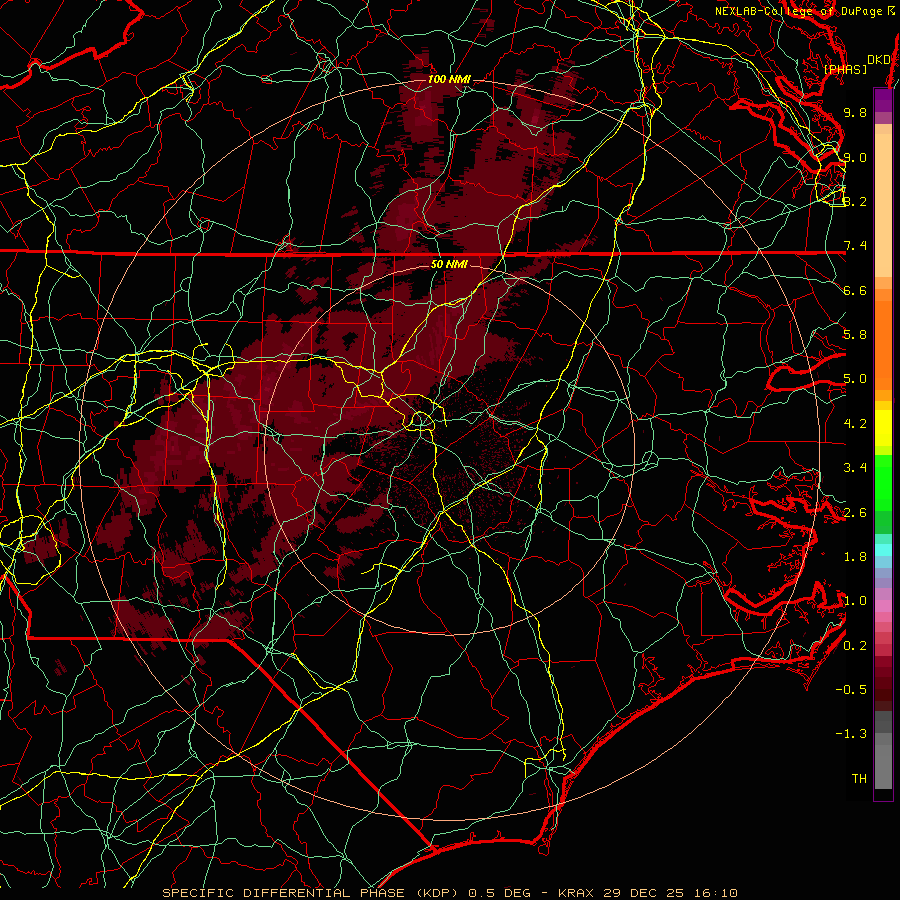Select the "DKD" product label
The image size is (900, 900).
(878, 60)
